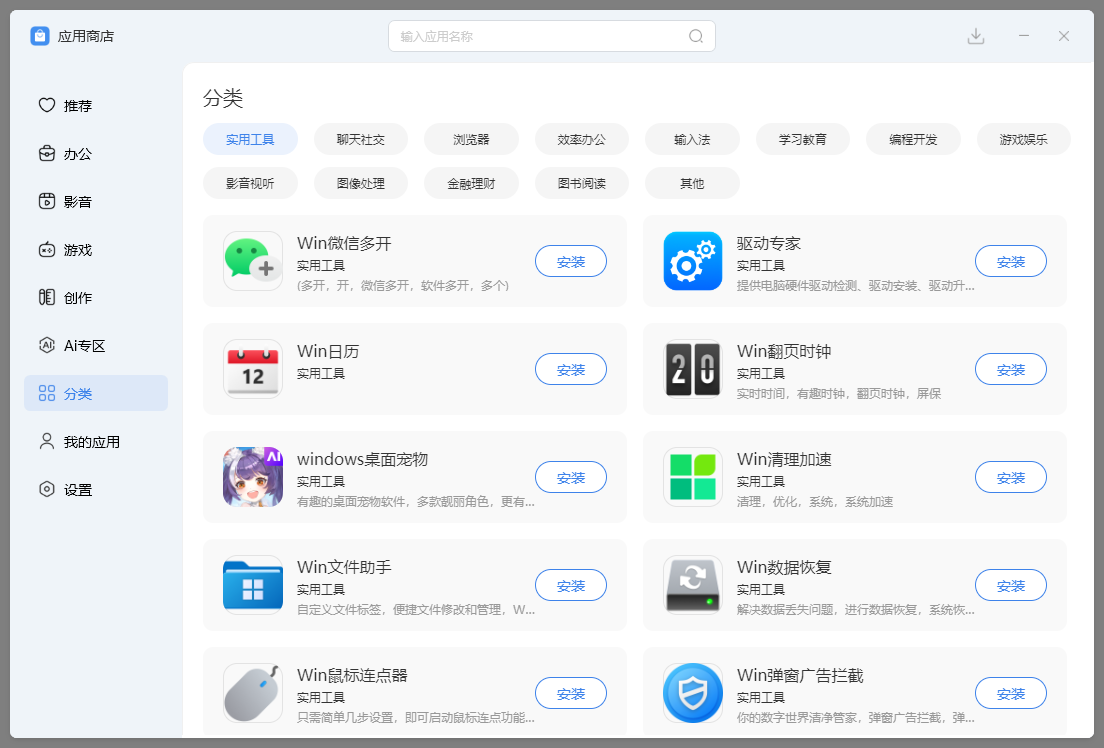This screenshot has height=748, width=1104.
Task: Click the Win数据恢复 drive icon
Action: [692, 585]
